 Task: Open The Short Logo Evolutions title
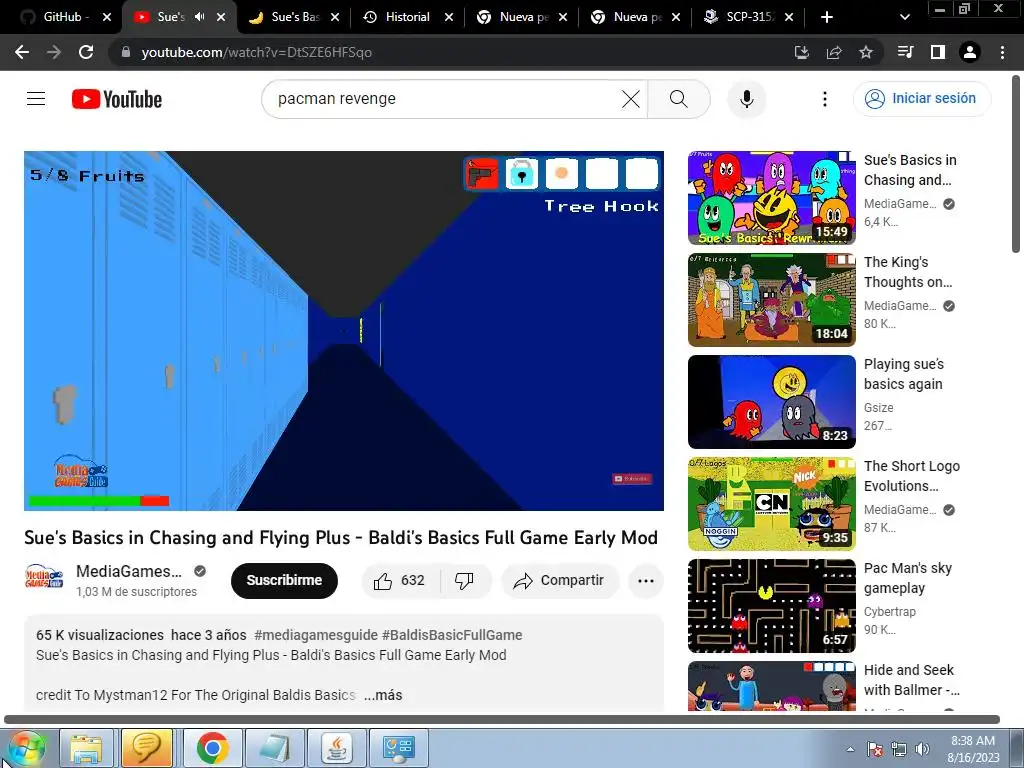(x=912, y=476)
